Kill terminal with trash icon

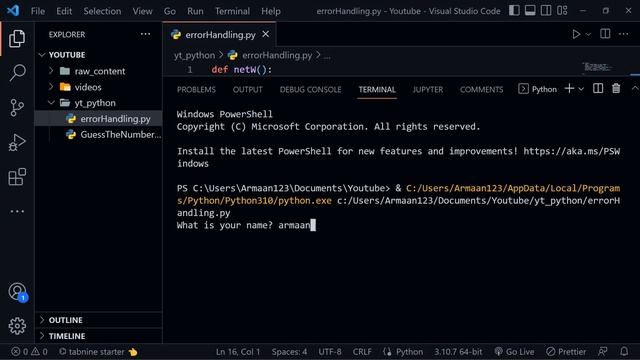point(616,89)
